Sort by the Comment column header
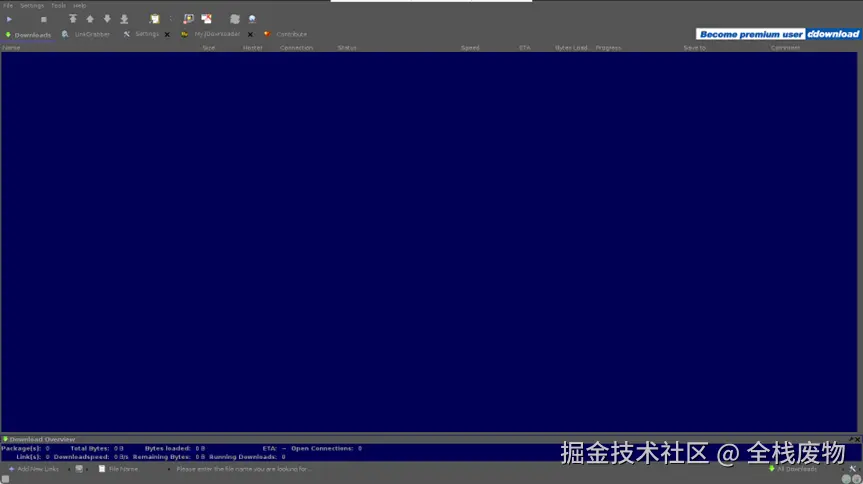Image resolution: width=863 pixels, height=484 pixels. (x=785, y=48)
